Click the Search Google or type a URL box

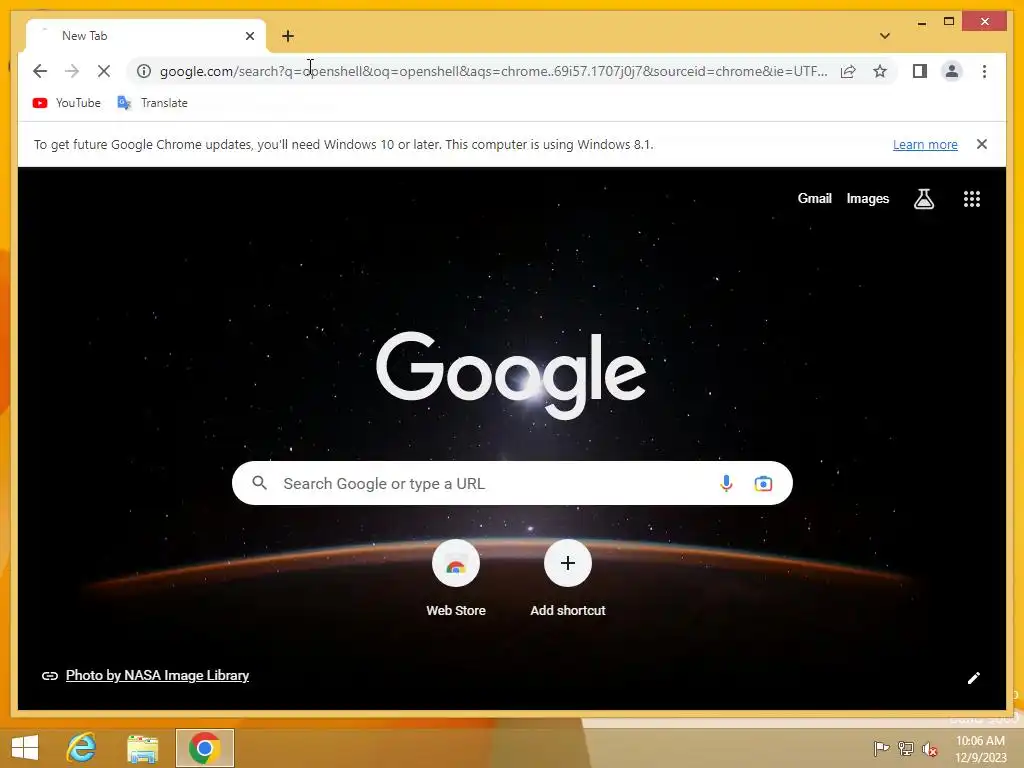click(512, 483)
